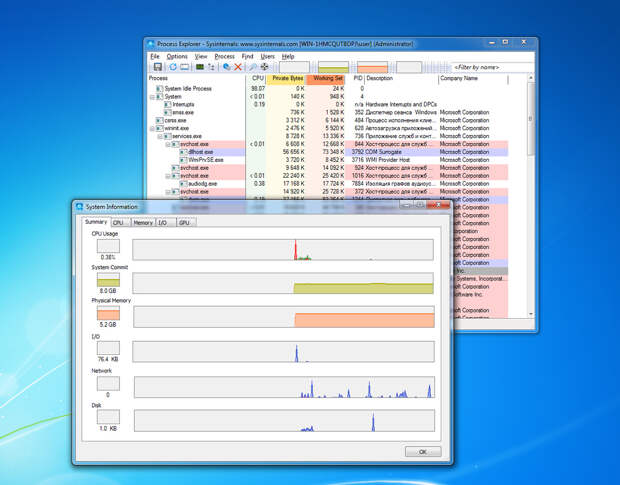
Task: Sort by the Description column header
Action: [401, 78]
